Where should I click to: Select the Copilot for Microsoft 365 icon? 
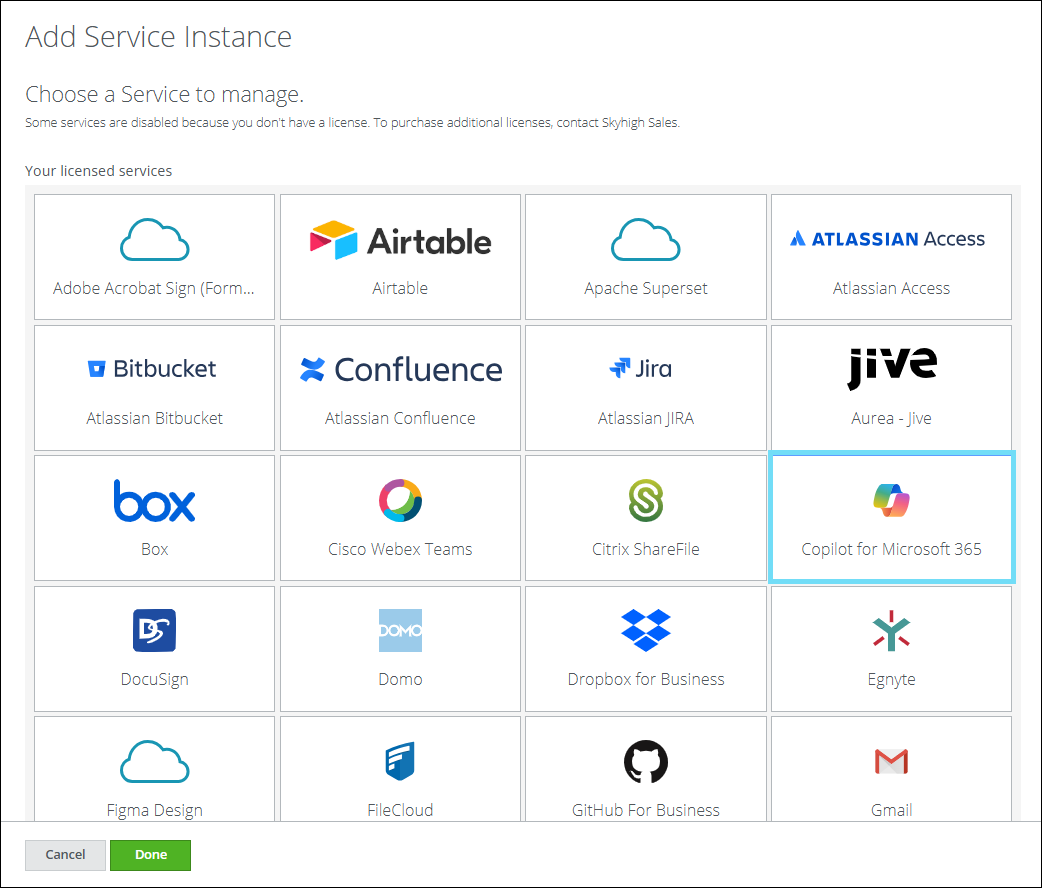[891, 500]
